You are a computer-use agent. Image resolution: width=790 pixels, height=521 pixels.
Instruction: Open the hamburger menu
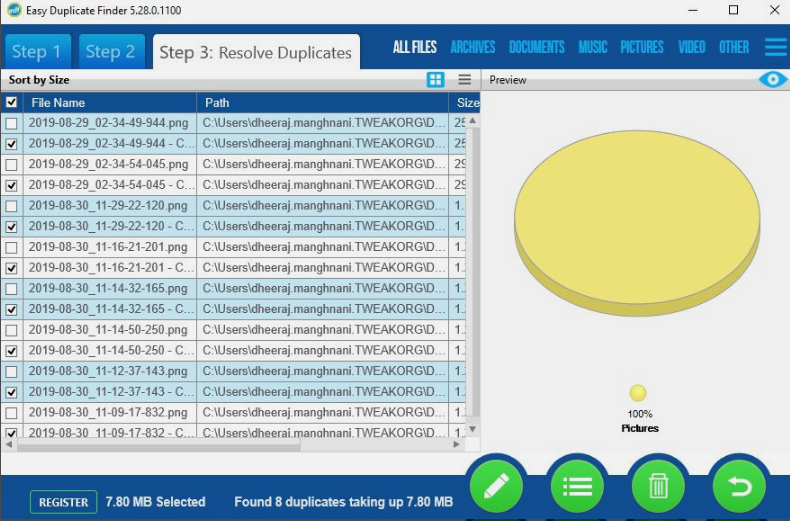click(775, 47)
